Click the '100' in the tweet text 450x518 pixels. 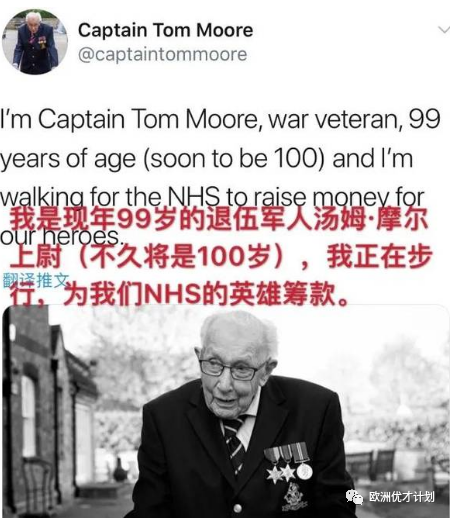point(295,158)
